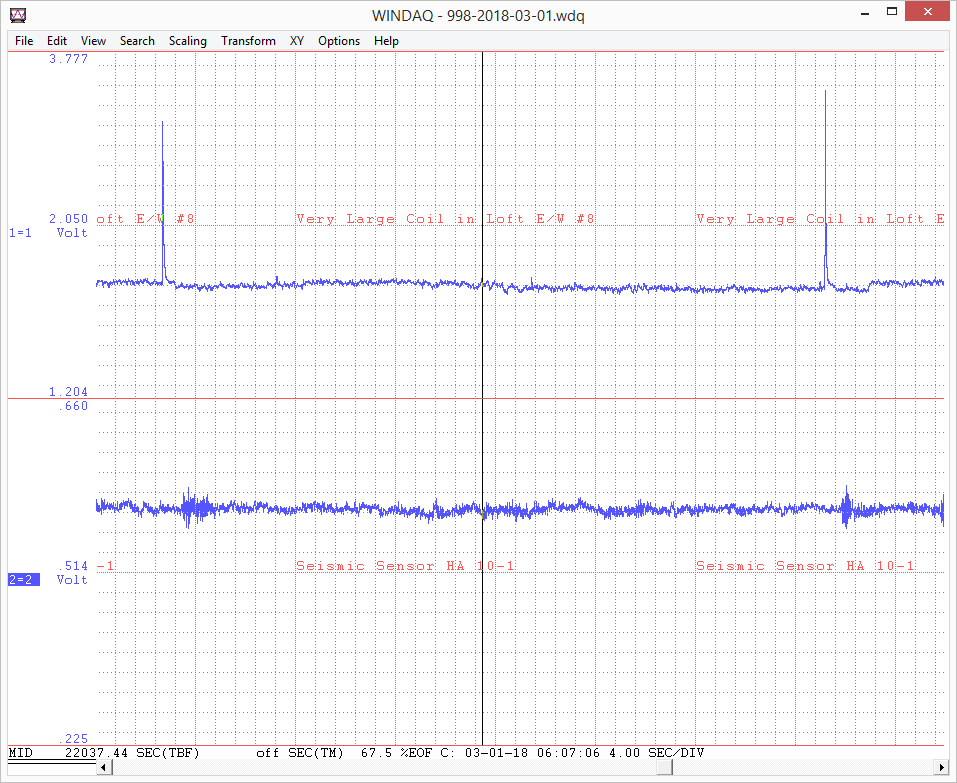Viewport: 957px width, 783px height.
Task: Open the Search menu
Action: tap(137, 41)
